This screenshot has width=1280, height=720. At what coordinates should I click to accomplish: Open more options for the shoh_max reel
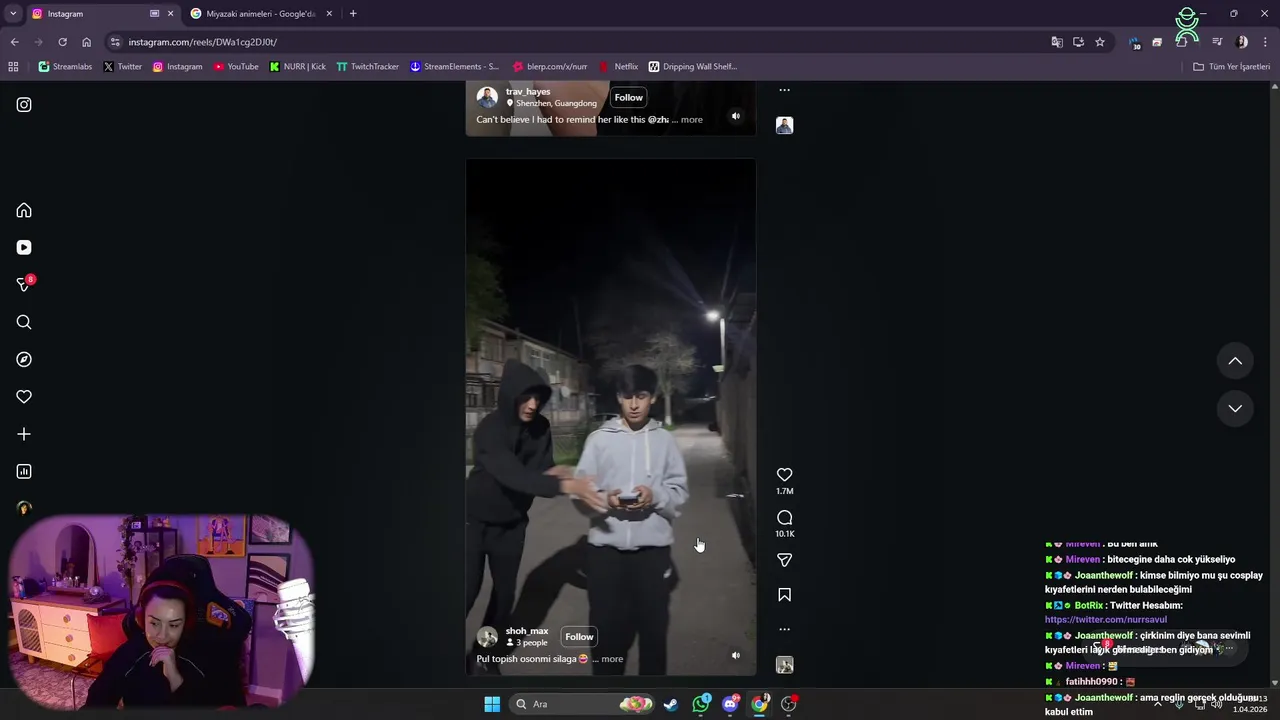click(784, 629)
